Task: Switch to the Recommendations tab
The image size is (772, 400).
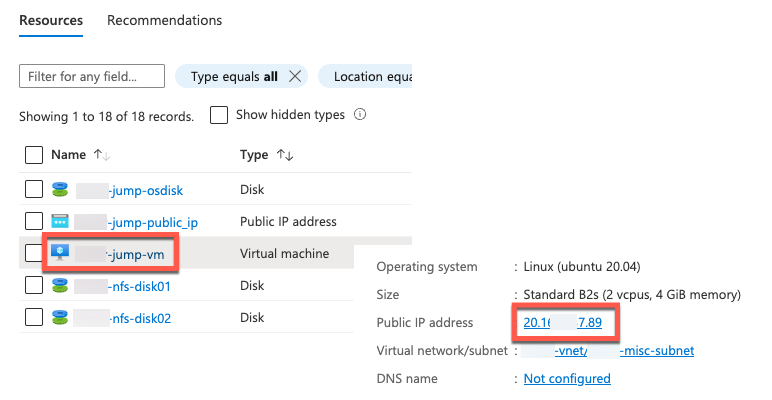Action: pos(164,21)
